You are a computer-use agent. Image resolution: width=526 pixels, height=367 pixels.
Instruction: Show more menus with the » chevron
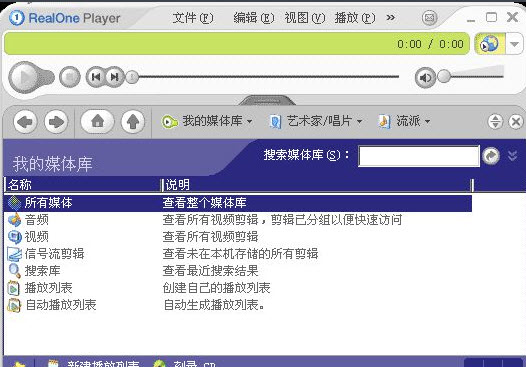tap(390, 17)
